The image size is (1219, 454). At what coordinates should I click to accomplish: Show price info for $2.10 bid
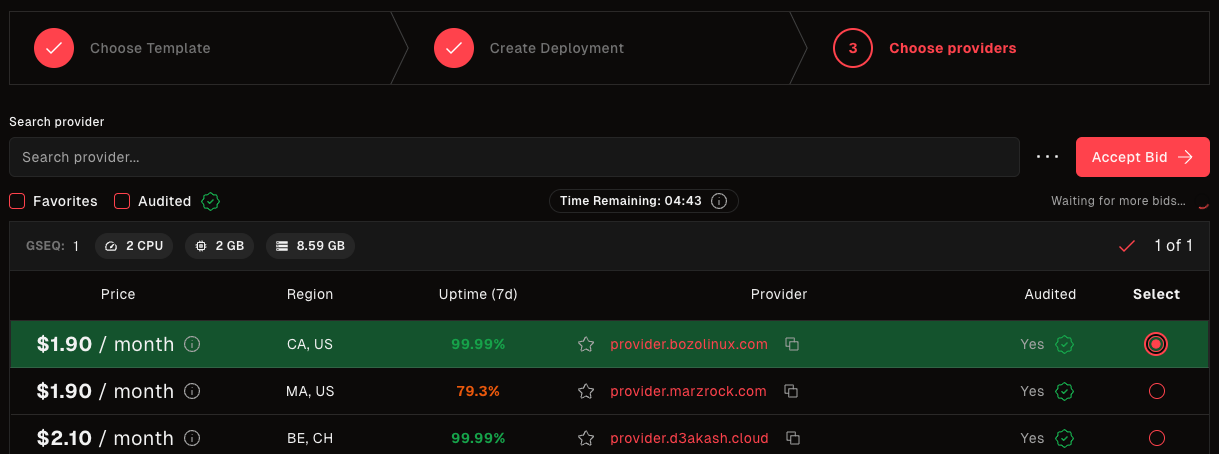pos(193,438)
